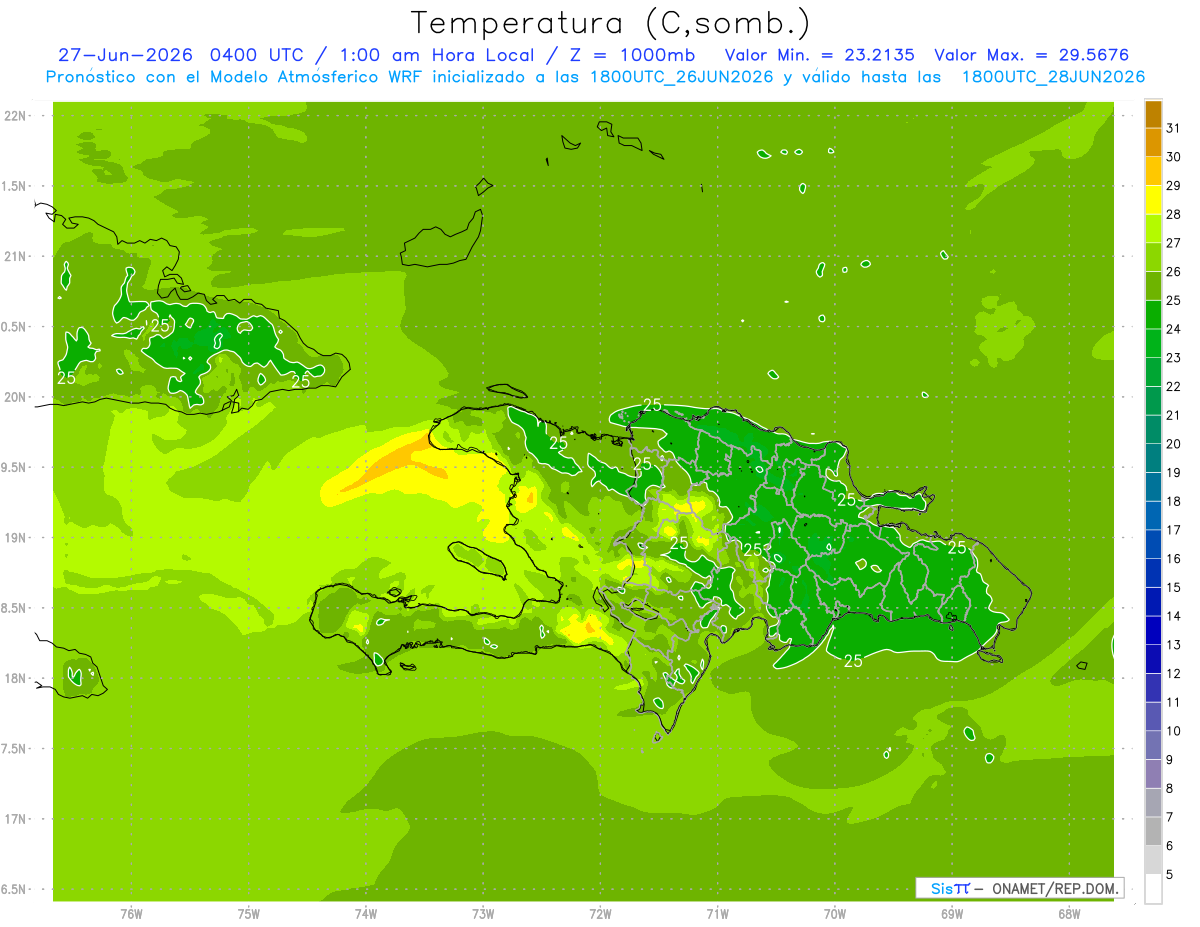Click legend value 29
The height and width of the screenshot is (927, 1200).
[x=1174, y=186]
